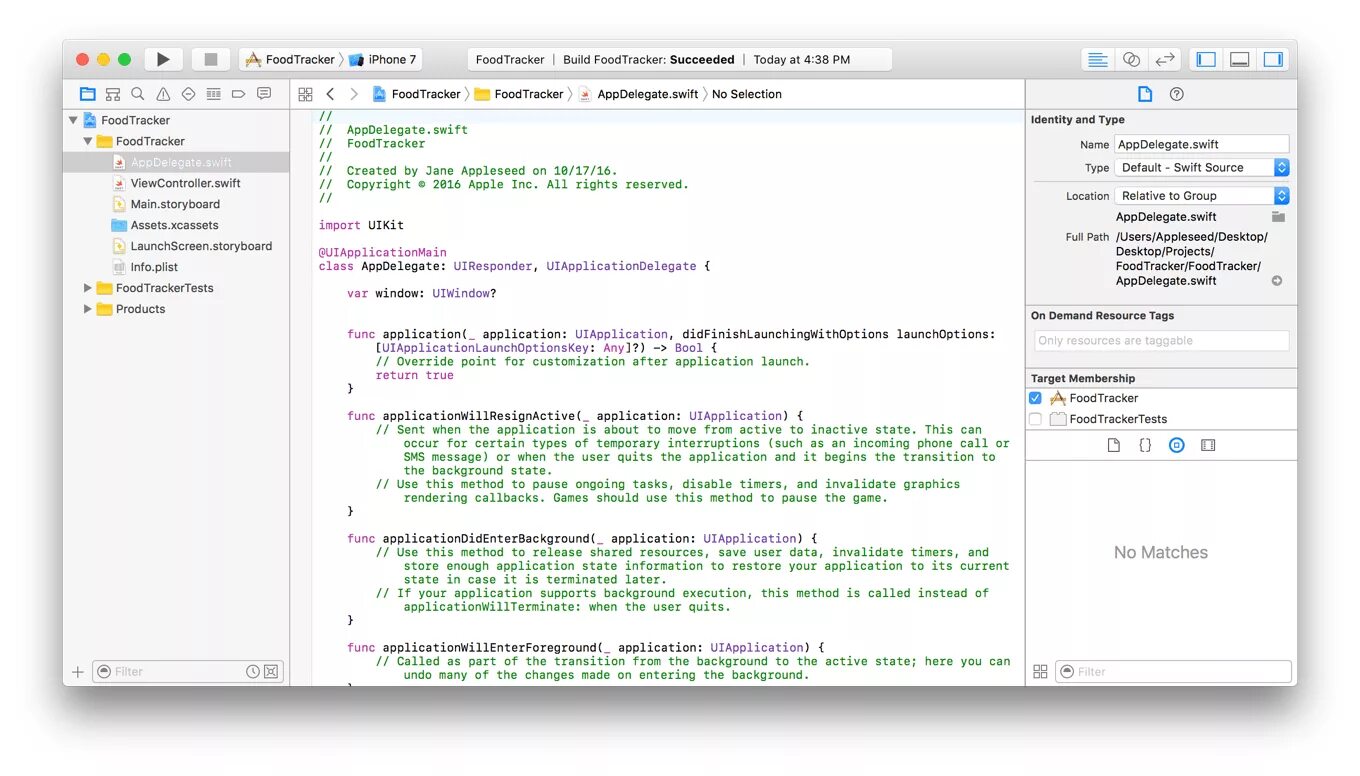The height and width of the screenshot is (776, 1360).
Task: Open the Find navigator
Action: click(x=138, y=94)
